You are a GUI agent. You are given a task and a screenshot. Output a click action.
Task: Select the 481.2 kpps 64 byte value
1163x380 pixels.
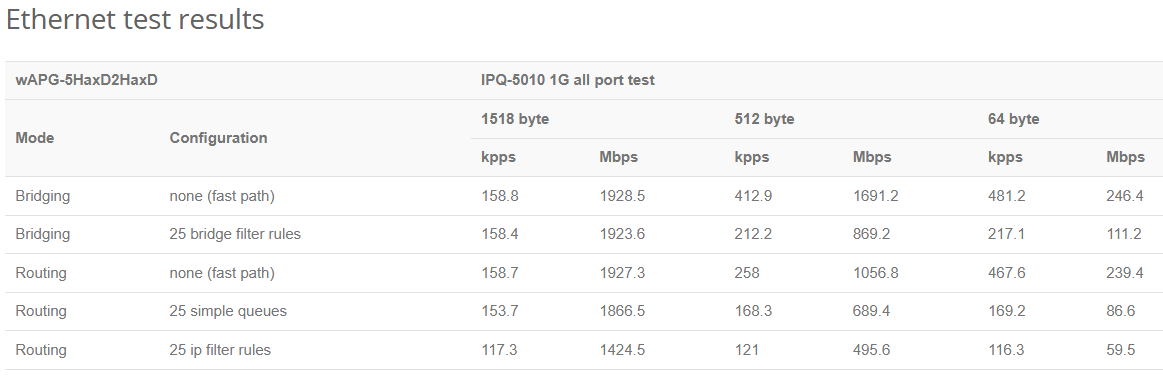[x=1006, y=196]
